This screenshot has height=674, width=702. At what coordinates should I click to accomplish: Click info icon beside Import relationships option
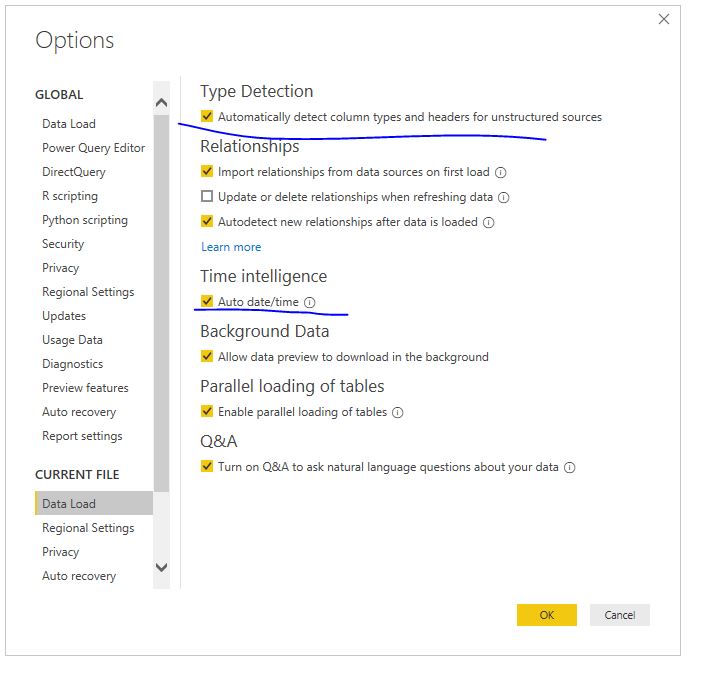coord(501,172)
